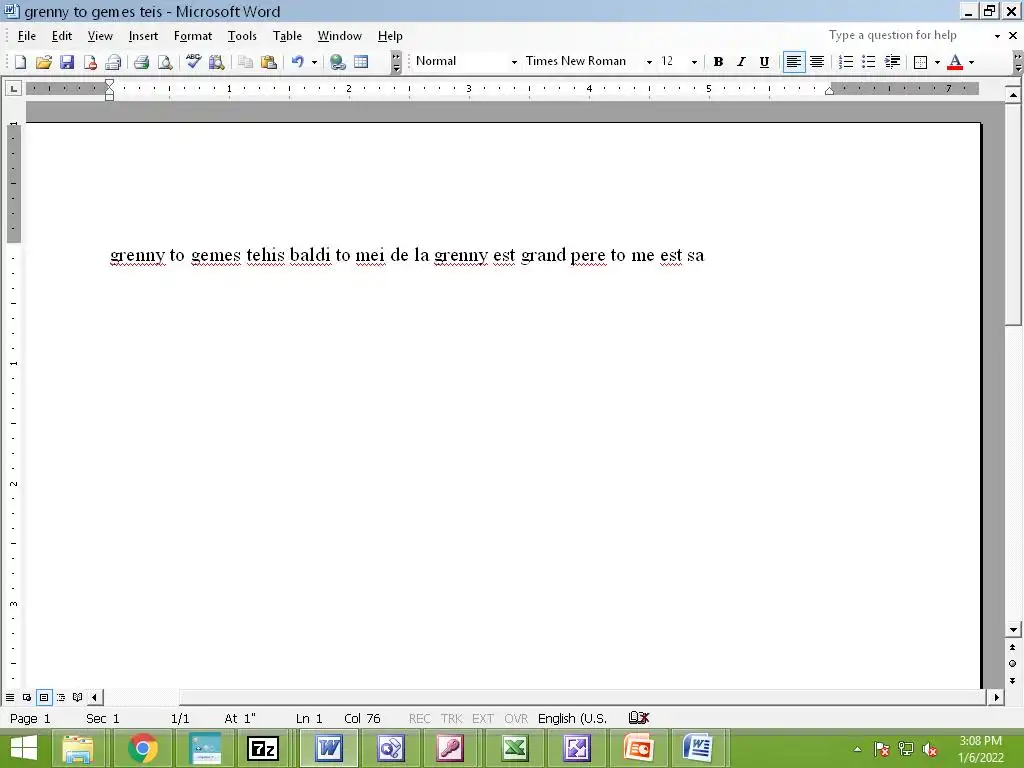
Task: Click the Previous Page double-arrow button
Action: (x=1012, y=647)
